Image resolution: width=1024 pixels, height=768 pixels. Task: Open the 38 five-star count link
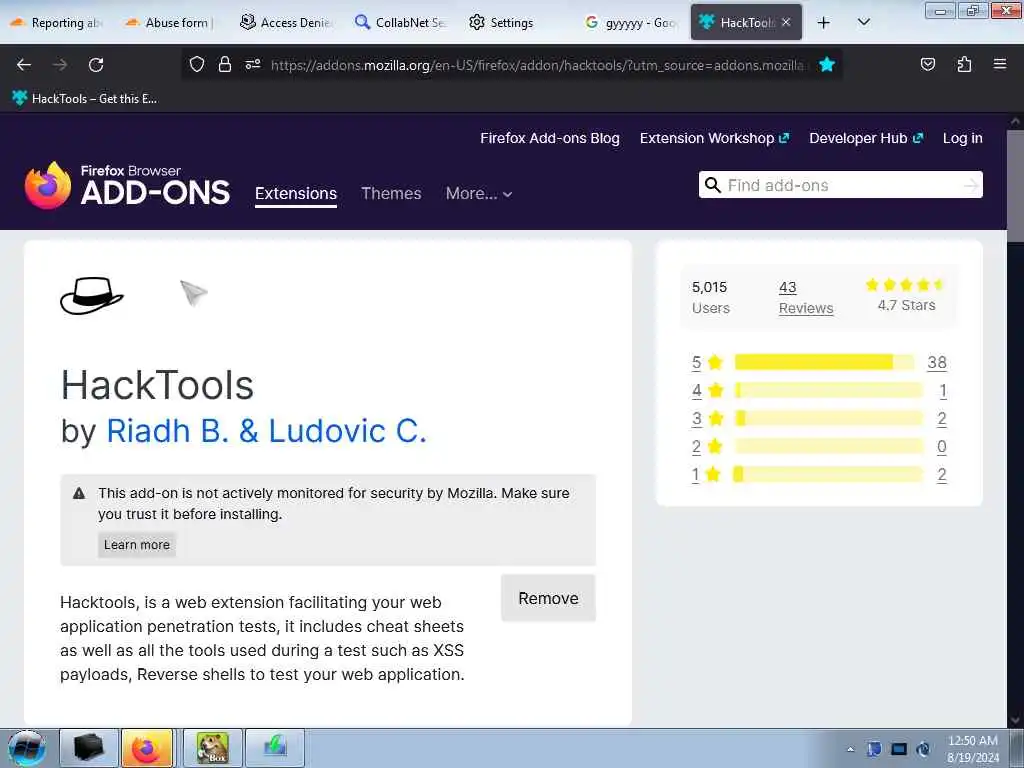click(937, 362)
